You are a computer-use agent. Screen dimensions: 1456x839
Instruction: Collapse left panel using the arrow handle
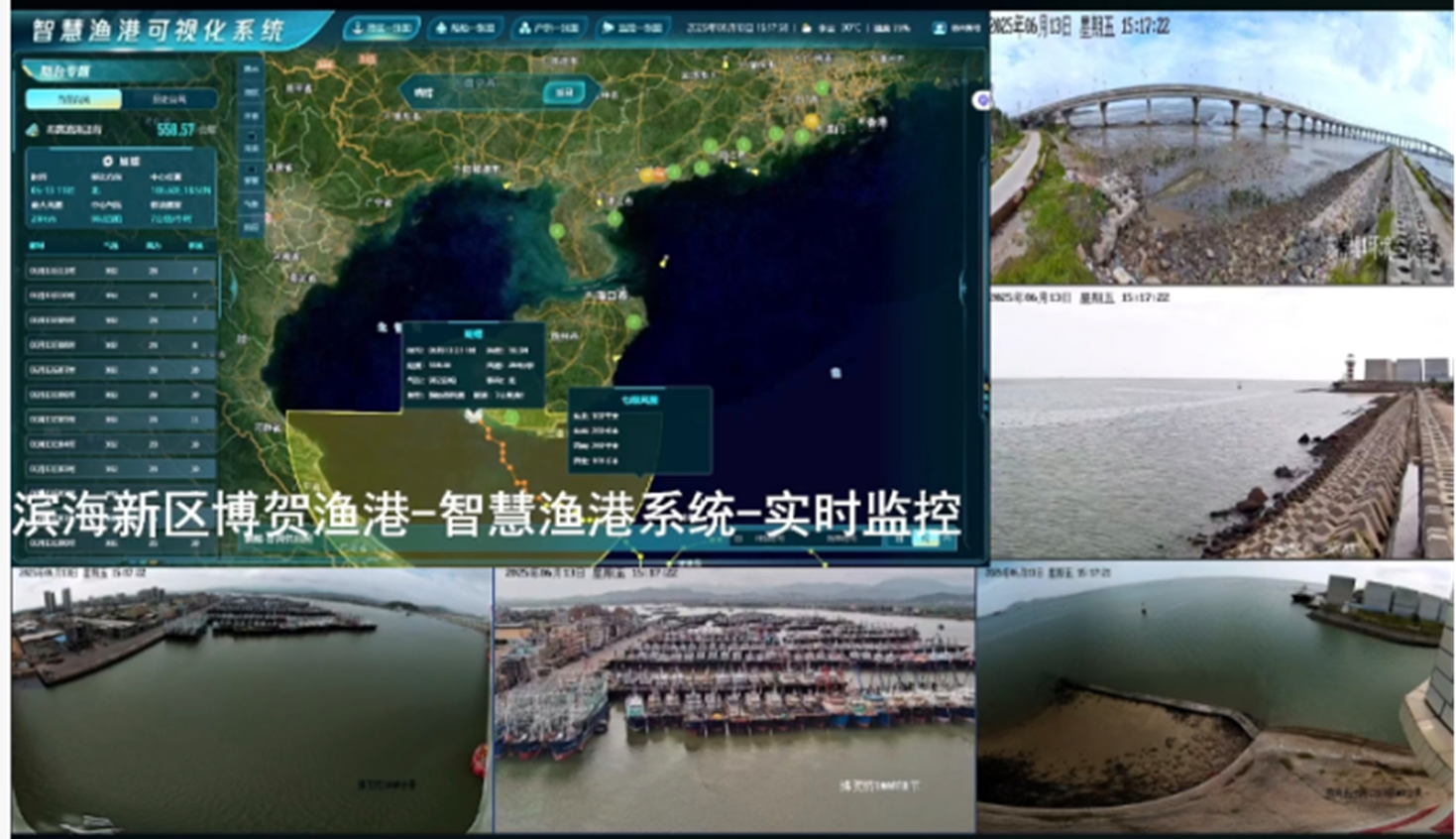coord(233,286)
